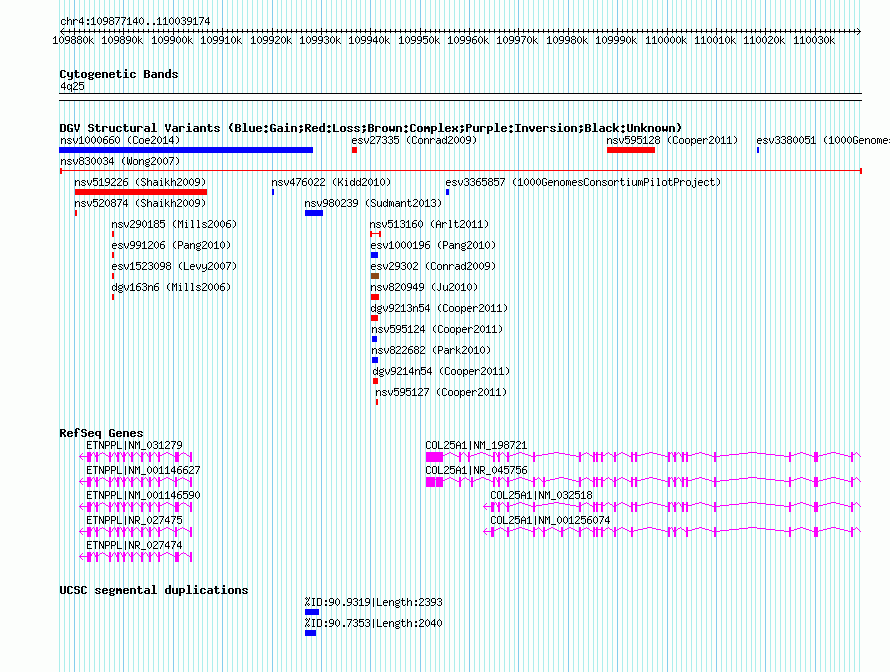Image resolution: width=890 pixels, height=672 pixels.
Task: Click ETNPPL|NR_027474 transcript label
Action: [135, 545]
